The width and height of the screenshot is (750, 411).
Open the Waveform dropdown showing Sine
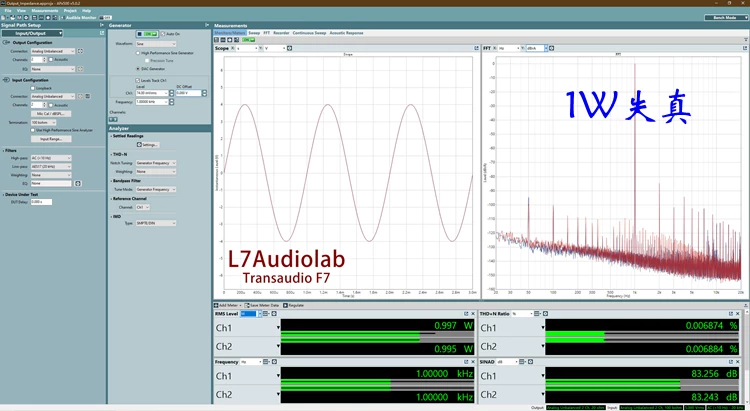point(156,44)
